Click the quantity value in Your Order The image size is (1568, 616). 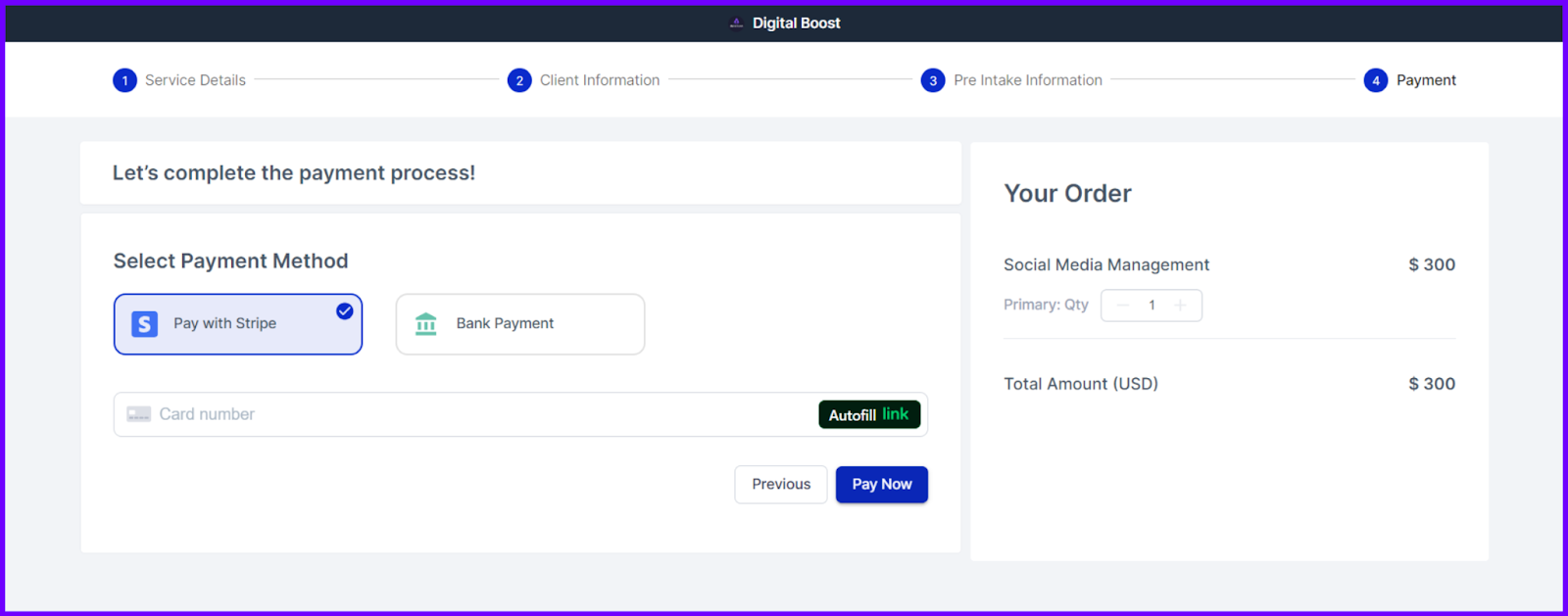(1151, 305)
